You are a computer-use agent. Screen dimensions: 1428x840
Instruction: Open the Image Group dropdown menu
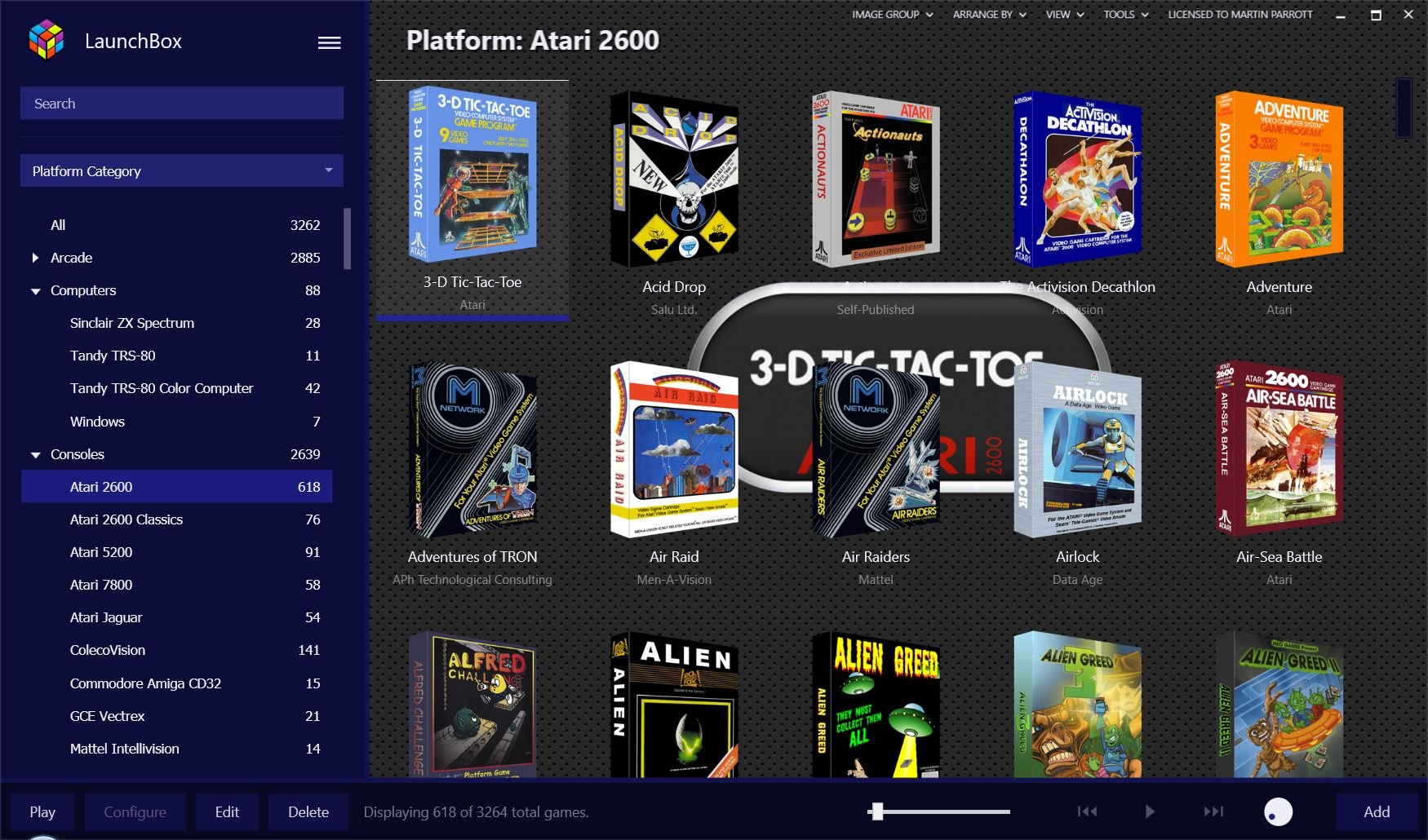892,14
